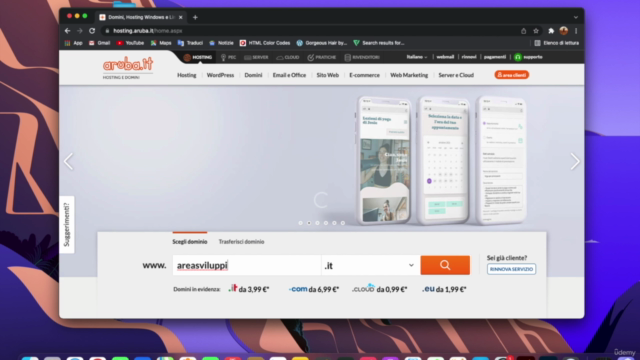
Task: Close the Domini, Hosting Windows tab
Action: point(180,17)
